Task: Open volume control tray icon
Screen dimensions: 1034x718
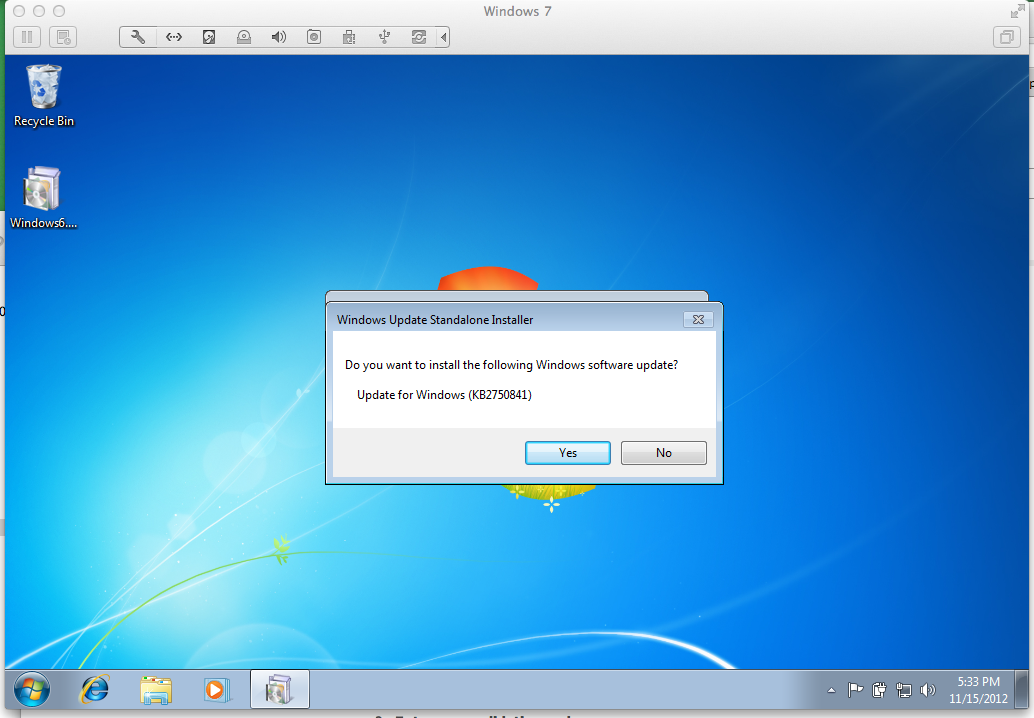Action: click(x=928, y=690)
